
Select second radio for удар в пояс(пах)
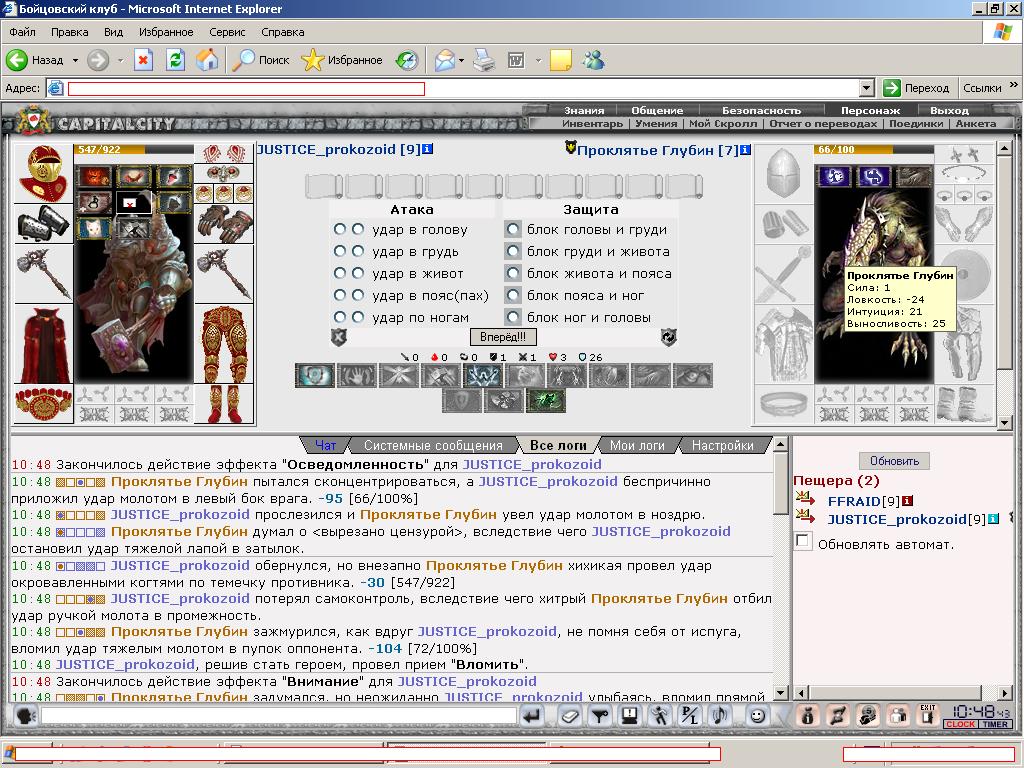coord(358,295)
